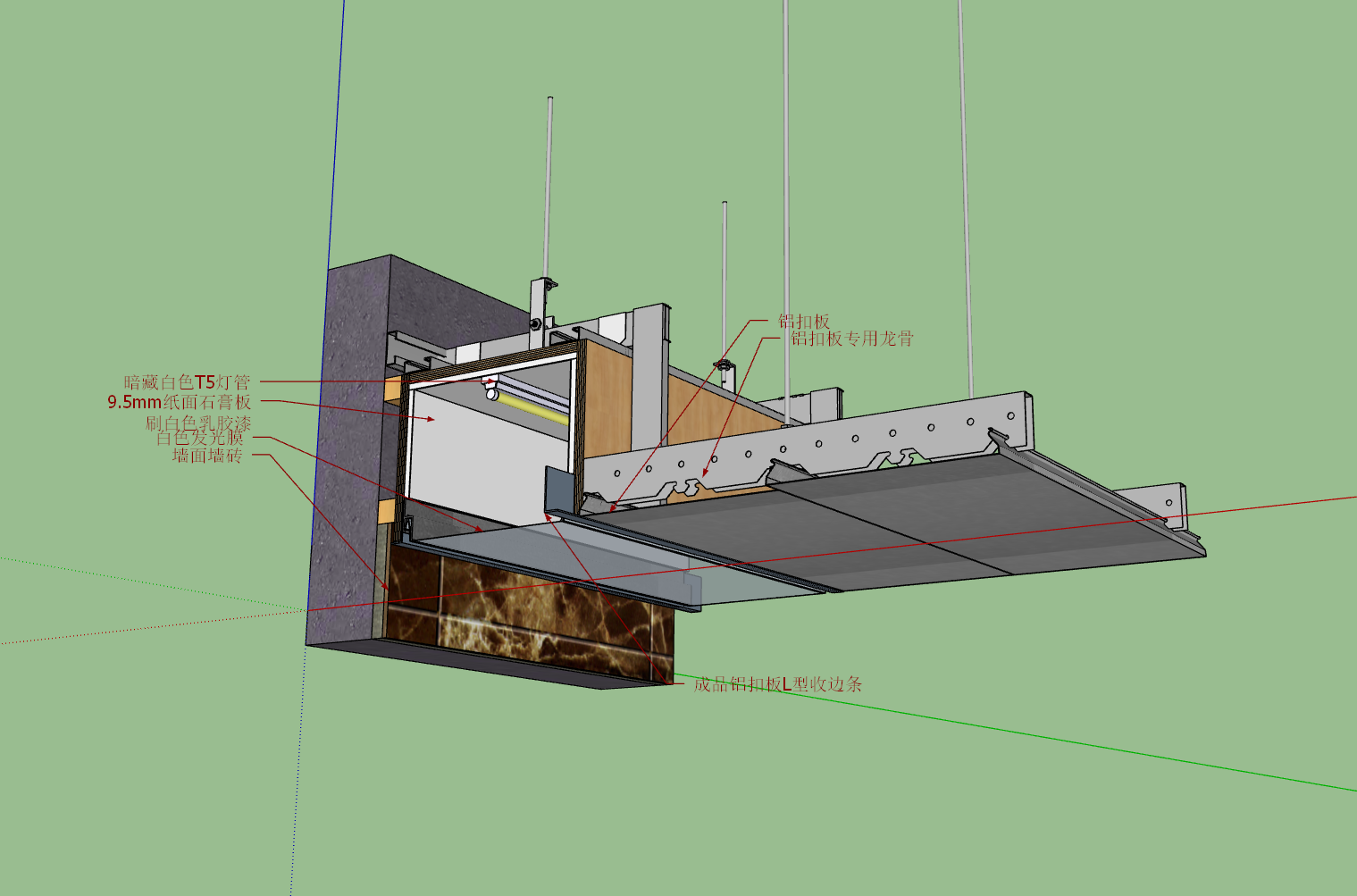The height and width of the screenshot is (896, 1357).
Task: Click the blue vertical axis line
Action: click(x=325, y=304)
